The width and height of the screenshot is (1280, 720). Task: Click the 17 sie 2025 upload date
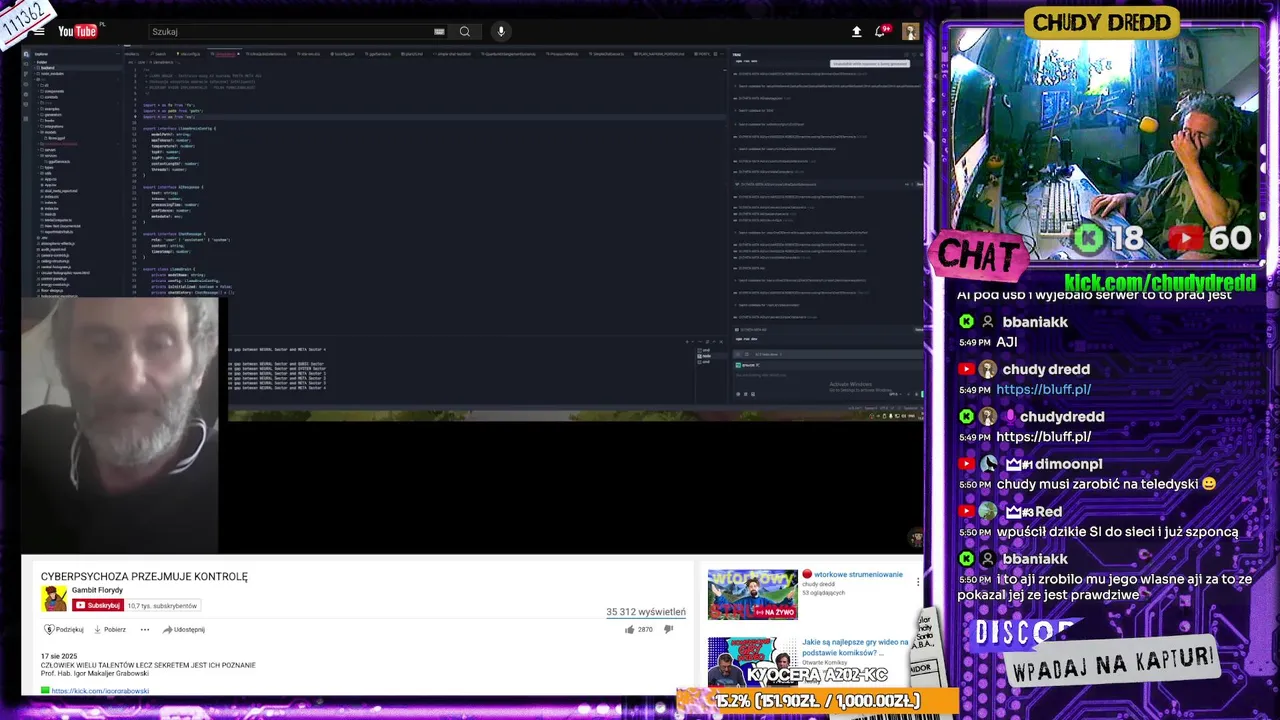(59, 656)
